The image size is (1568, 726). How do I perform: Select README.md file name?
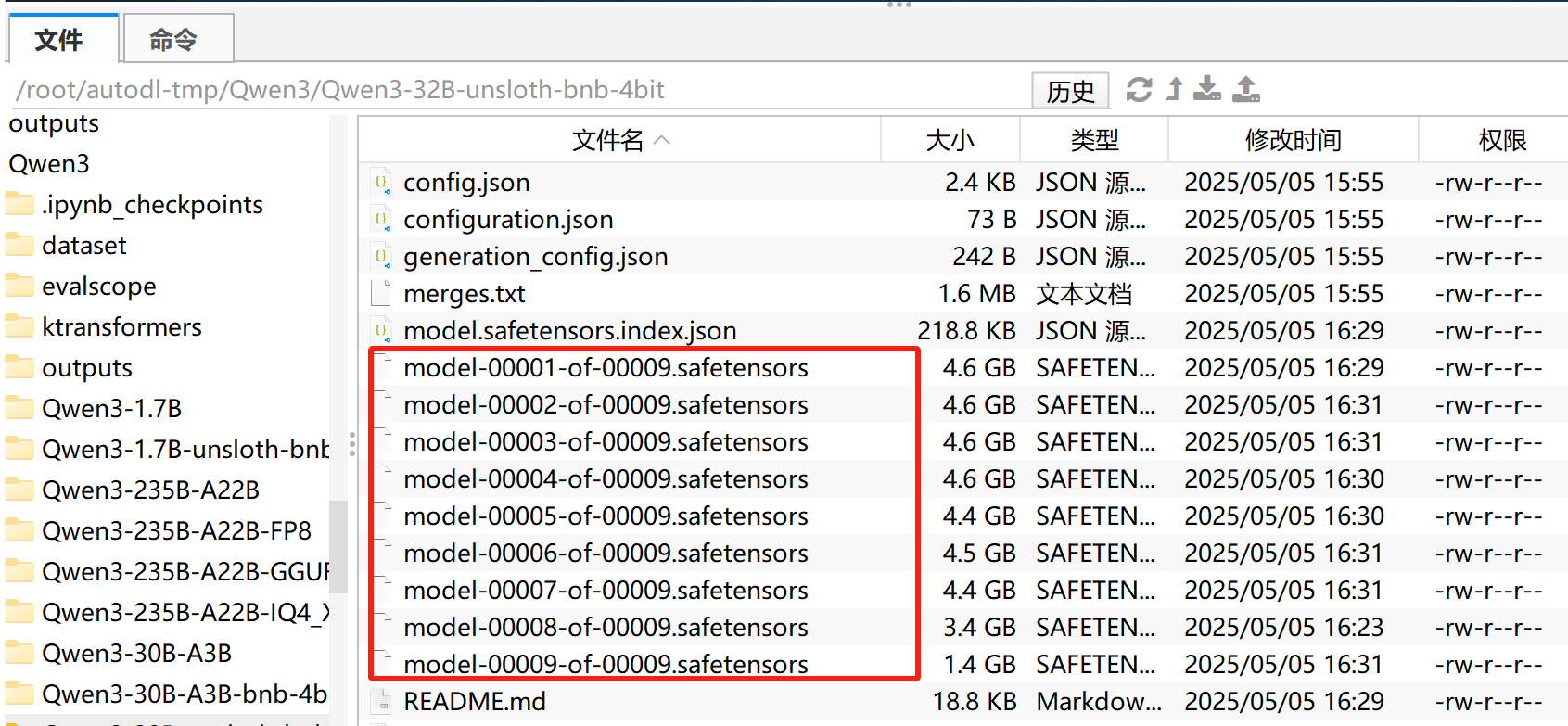pos(475,702)
